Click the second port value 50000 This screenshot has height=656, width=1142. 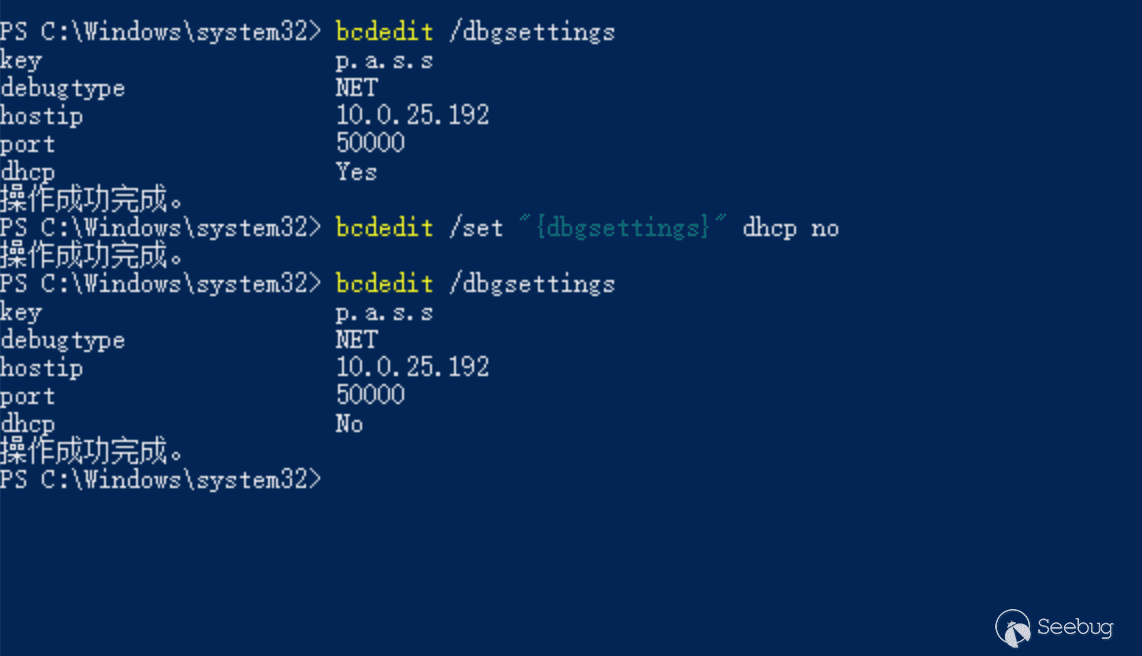370,395
